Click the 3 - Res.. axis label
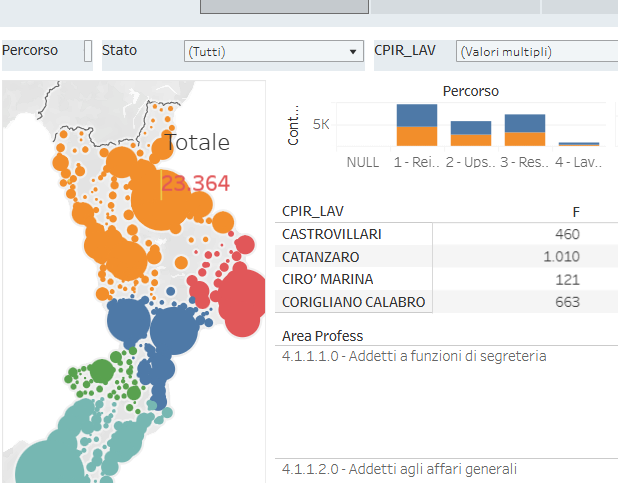The width and height of the screenshot is (618, 483). coord(525,162)
